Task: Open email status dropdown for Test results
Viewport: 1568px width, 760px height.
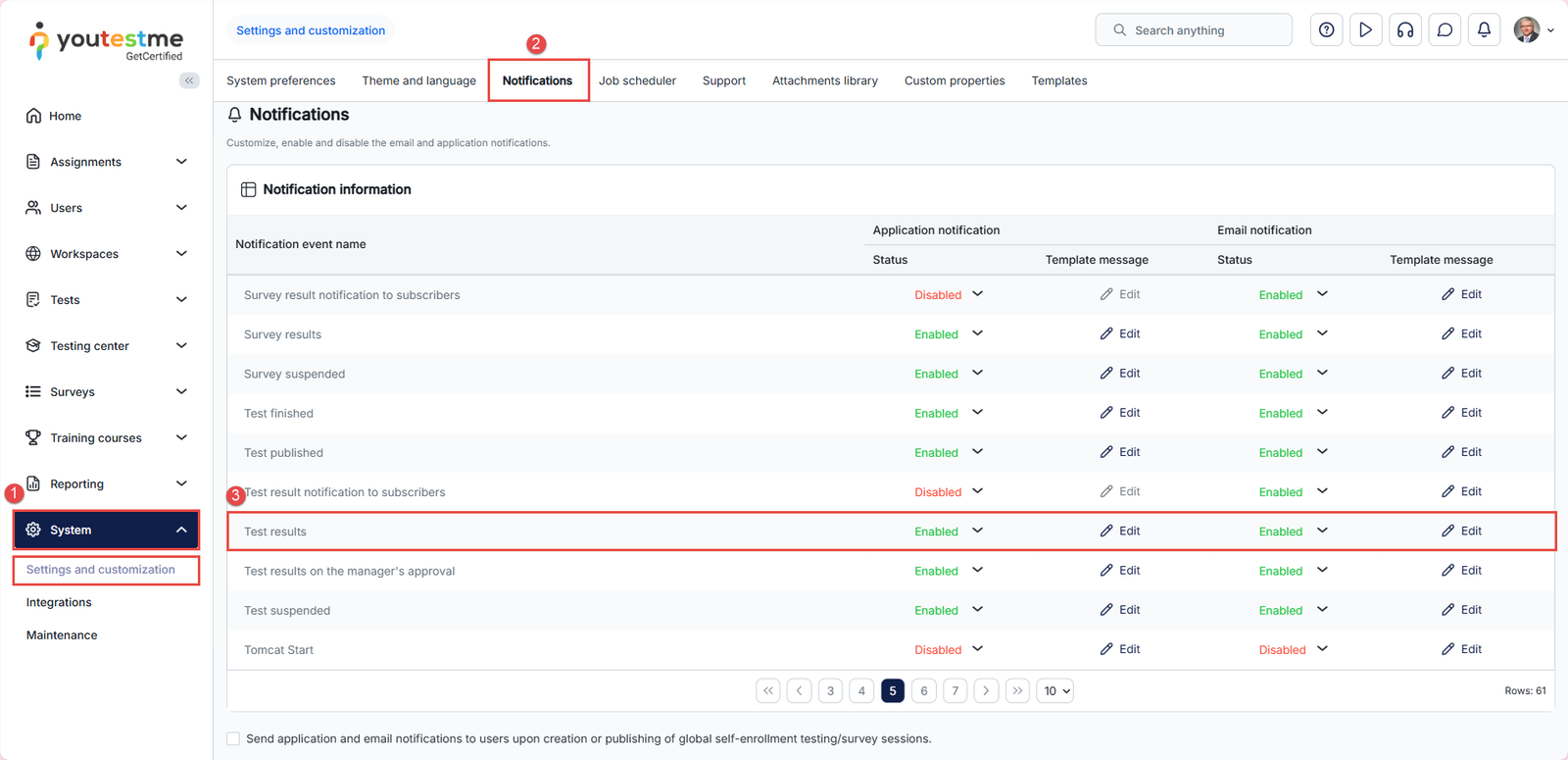Action: [x=1322, y=531]
